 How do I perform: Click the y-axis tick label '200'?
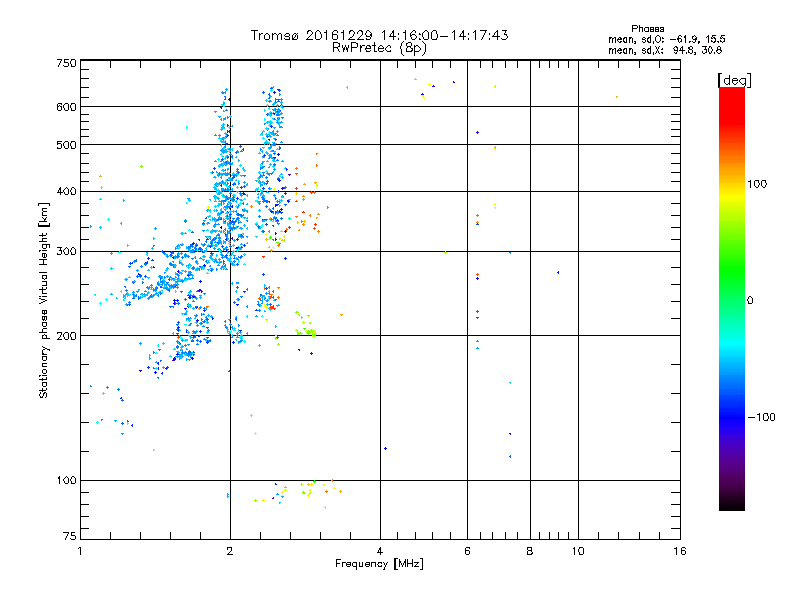click(x=67, y=336)
